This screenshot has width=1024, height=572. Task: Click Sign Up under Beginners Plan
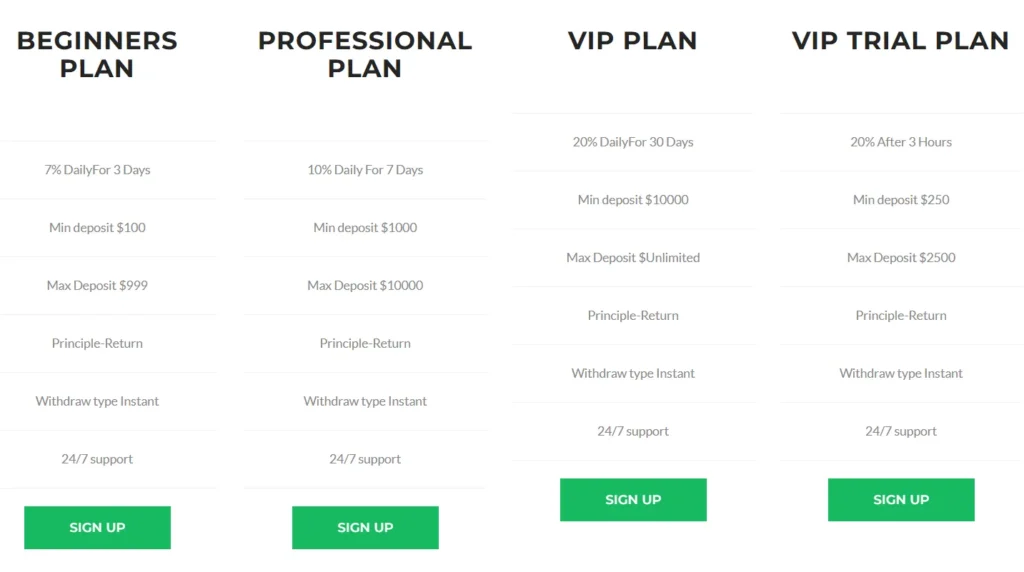pos(97,527)
